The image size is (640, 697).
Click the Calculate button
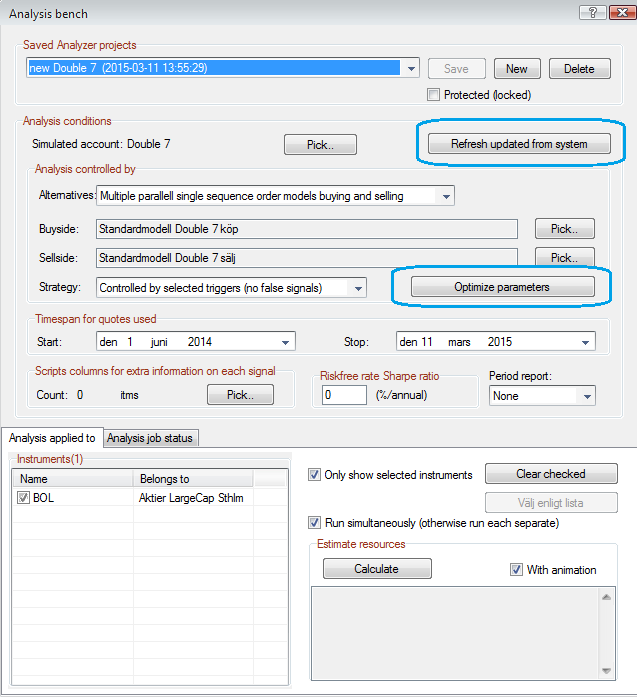[377, 569]
